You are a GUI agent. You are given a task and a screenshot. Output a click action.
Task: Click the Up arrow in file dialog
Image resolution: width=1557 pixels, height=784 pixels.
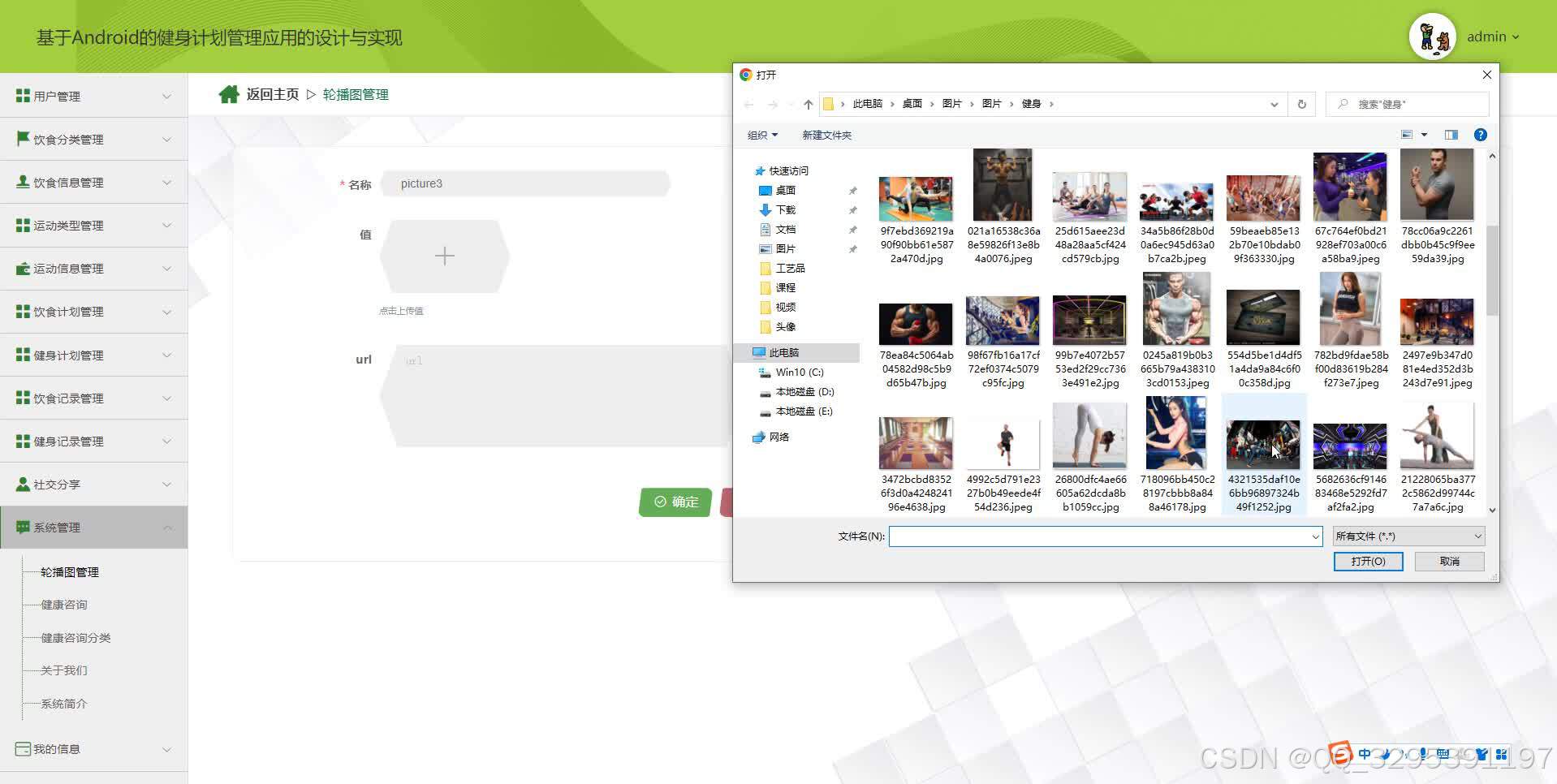808,104
